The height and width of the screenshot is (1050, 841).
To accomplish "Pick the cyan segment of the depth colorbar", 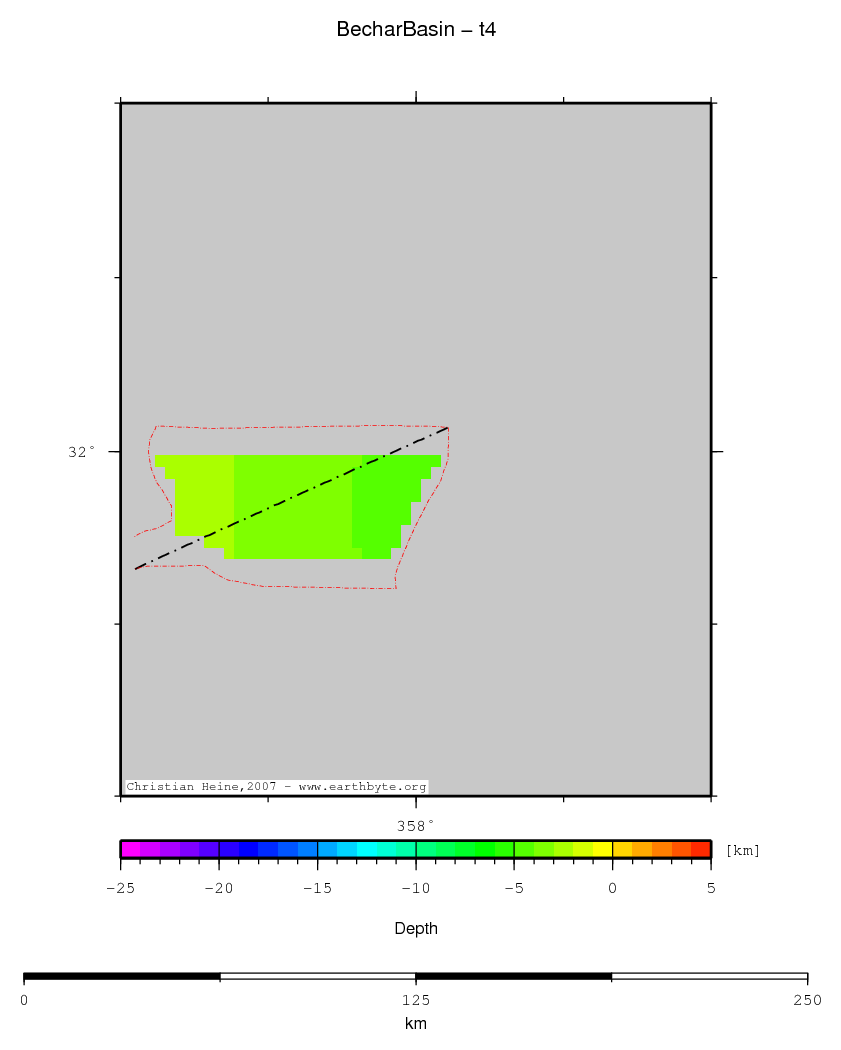I will click(366, 849).
